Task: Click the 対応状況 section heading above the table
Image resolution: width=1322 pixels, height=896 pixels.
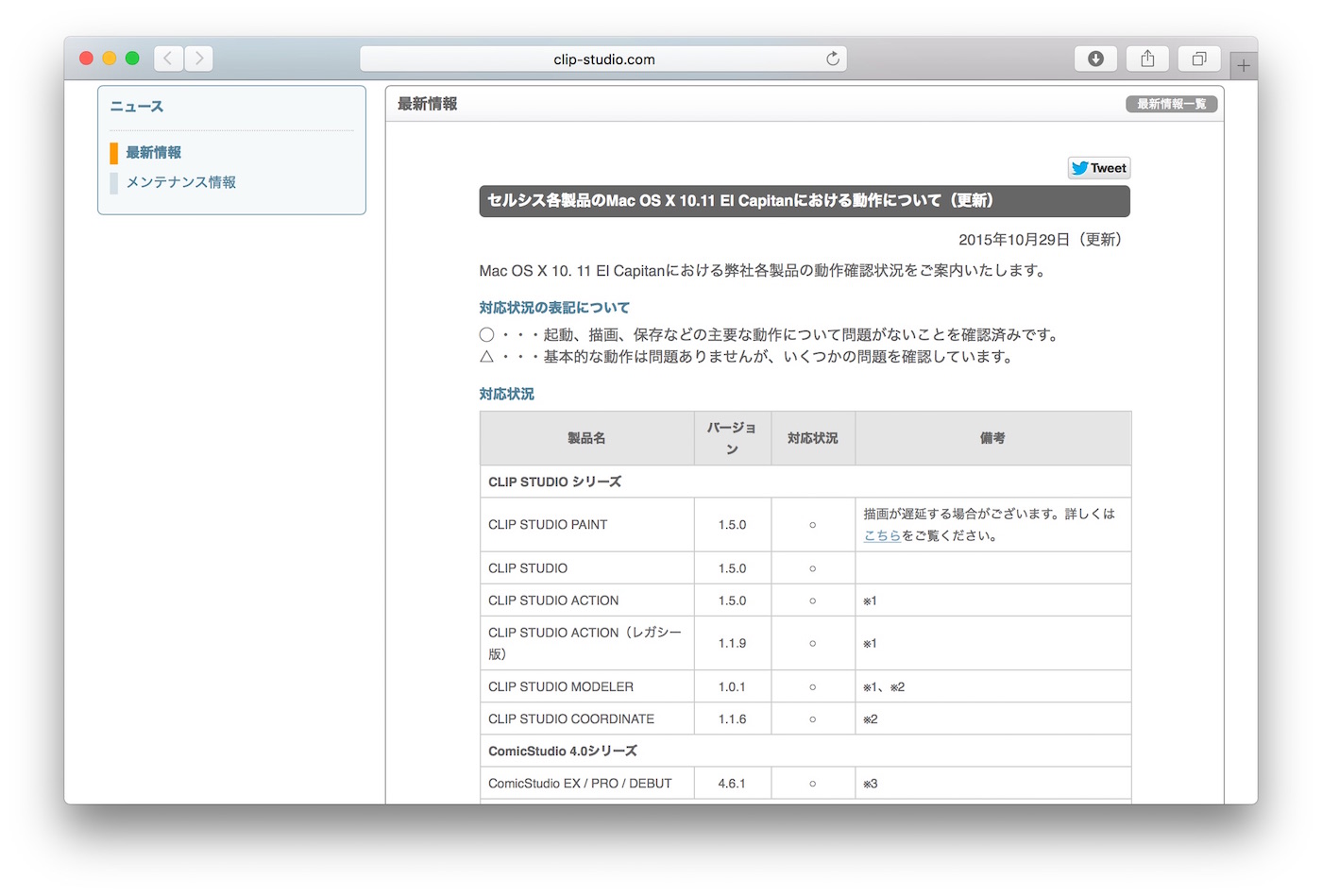Action: [x=507, y=394]
